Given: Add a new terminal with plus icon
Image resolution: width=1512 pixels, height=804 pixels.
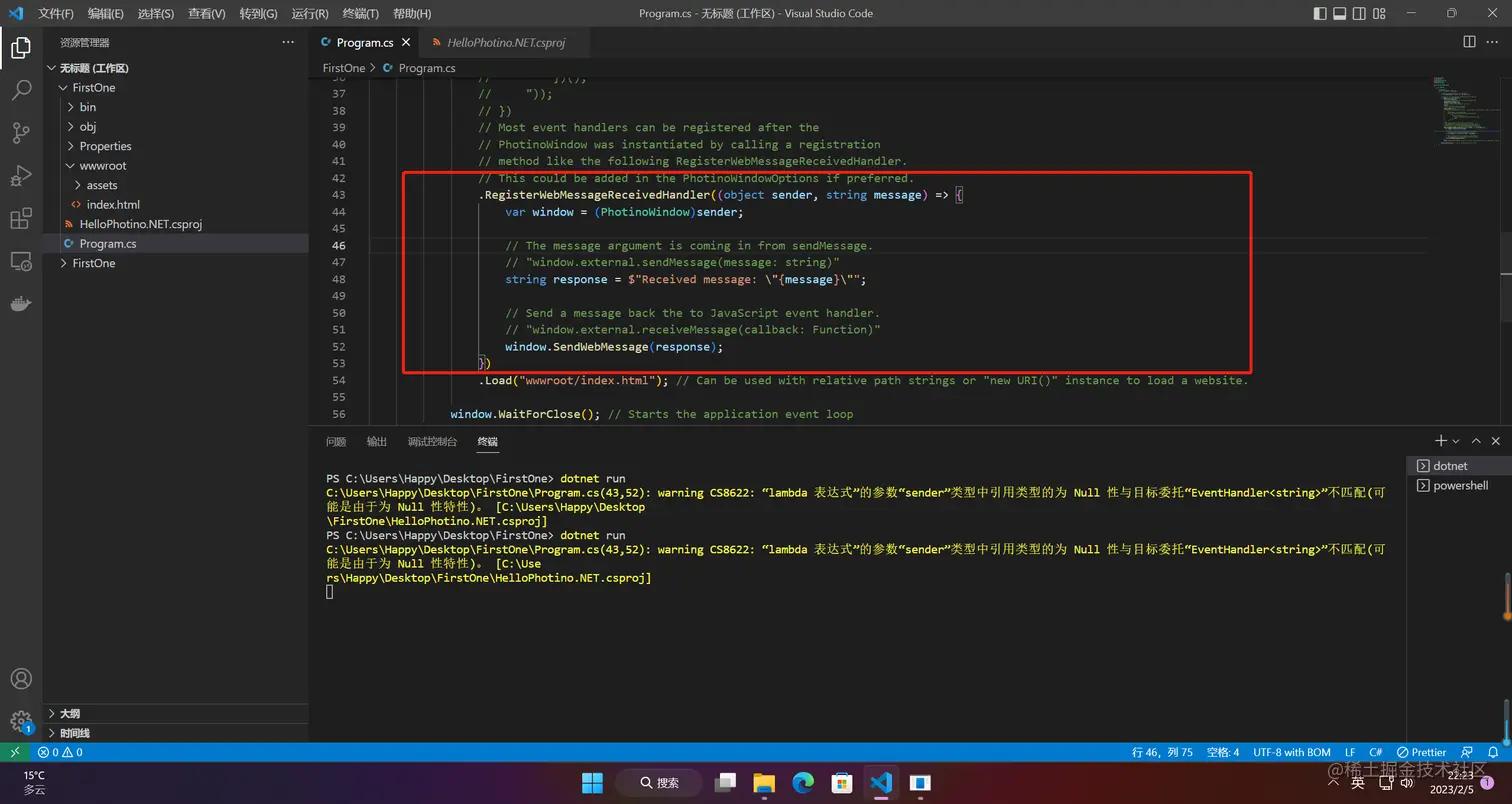Looking at the screenshot, I should (1441, 441).
